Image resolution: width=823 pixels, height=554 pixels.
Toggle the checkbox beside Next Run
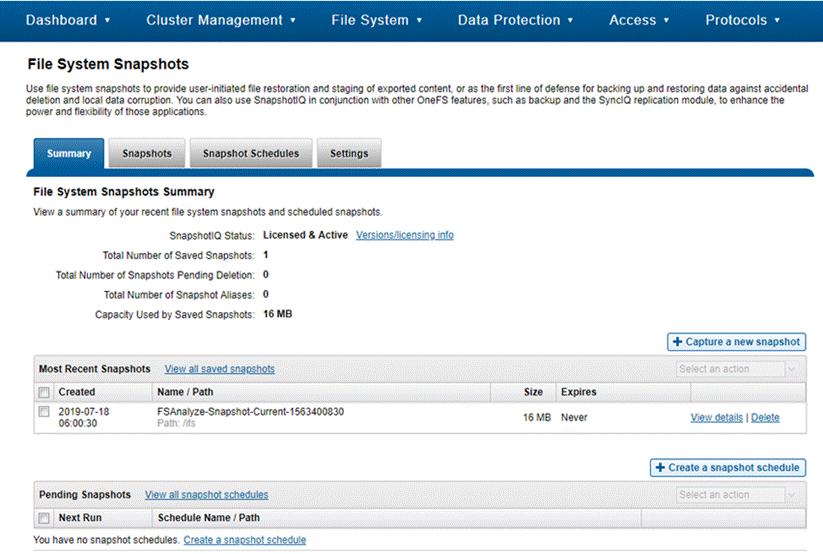pos(44,518)
